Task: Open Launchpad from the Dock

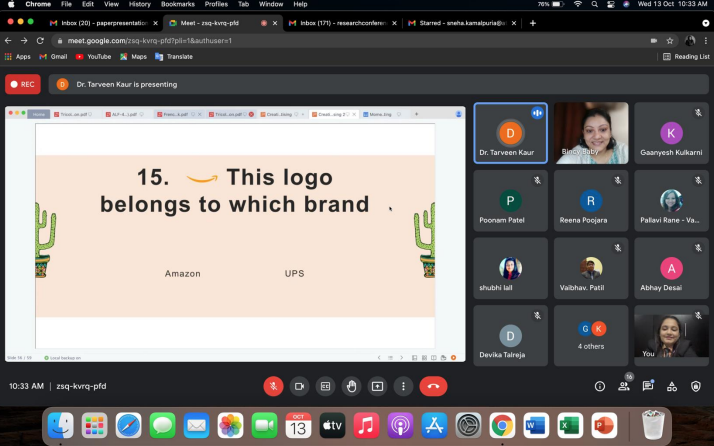Action: coord(95,425)
